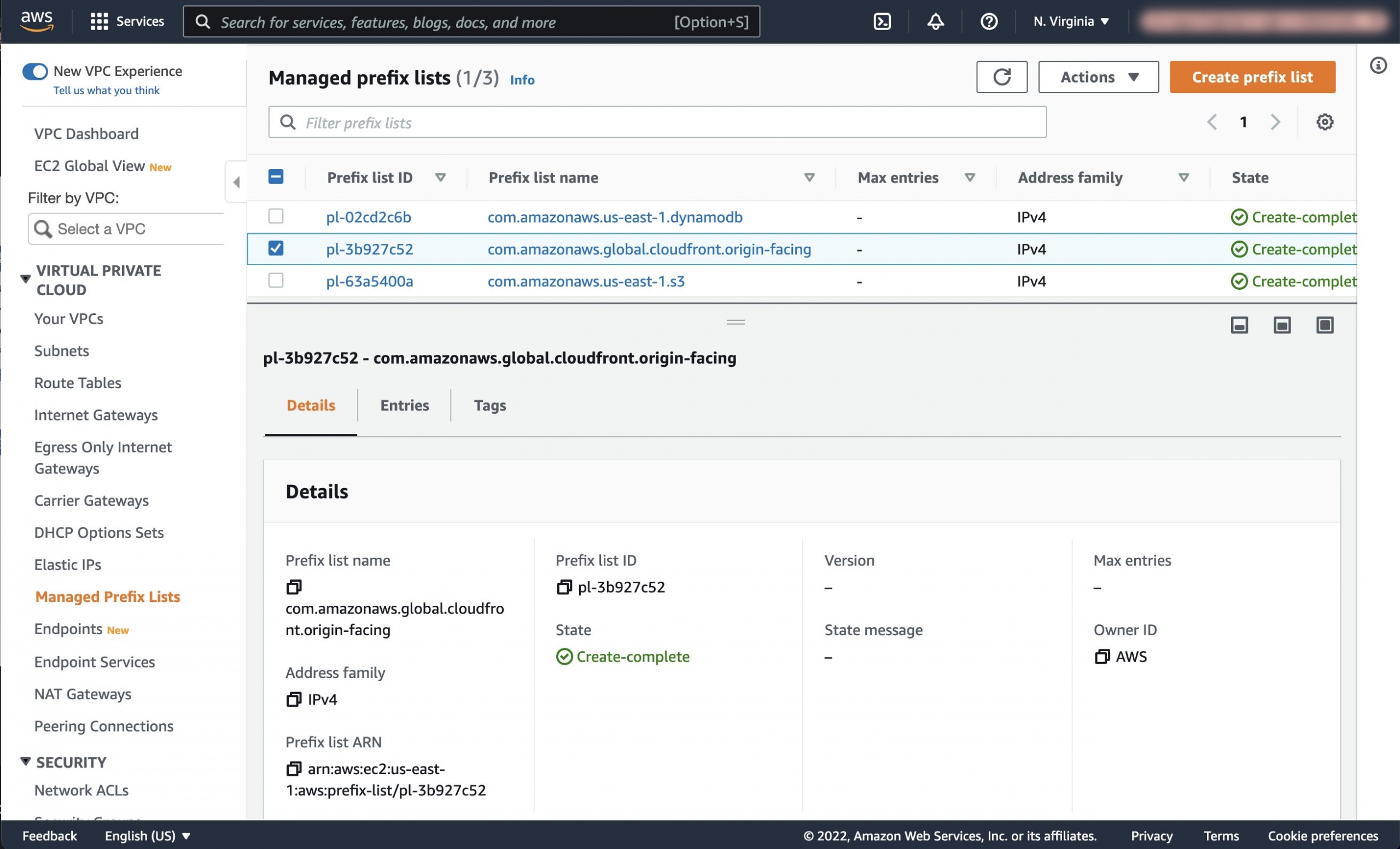Open NAT Gateways in sidebar

coord(83,694)
